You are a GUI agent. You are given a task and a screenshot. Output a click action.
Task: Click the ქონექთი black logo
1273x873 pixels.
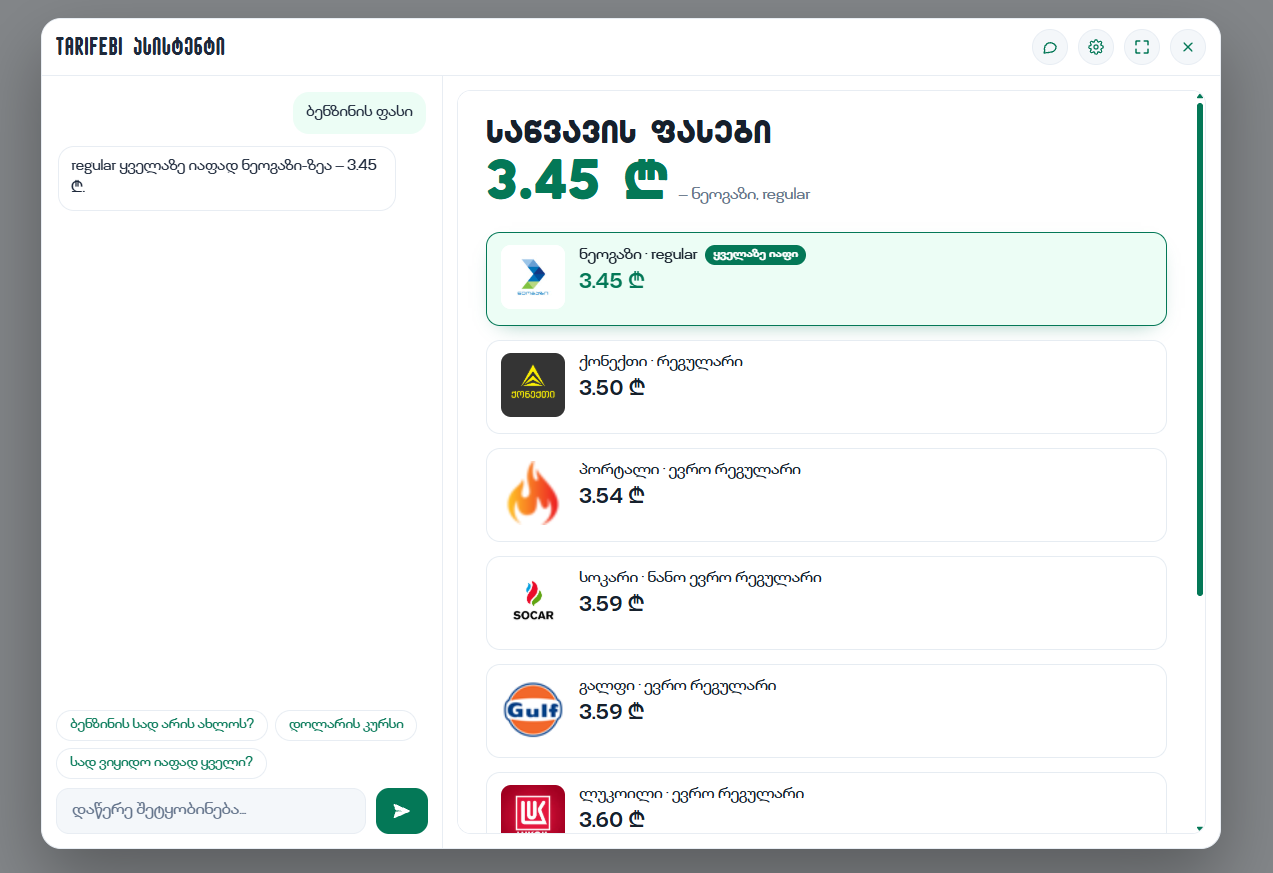533,385
